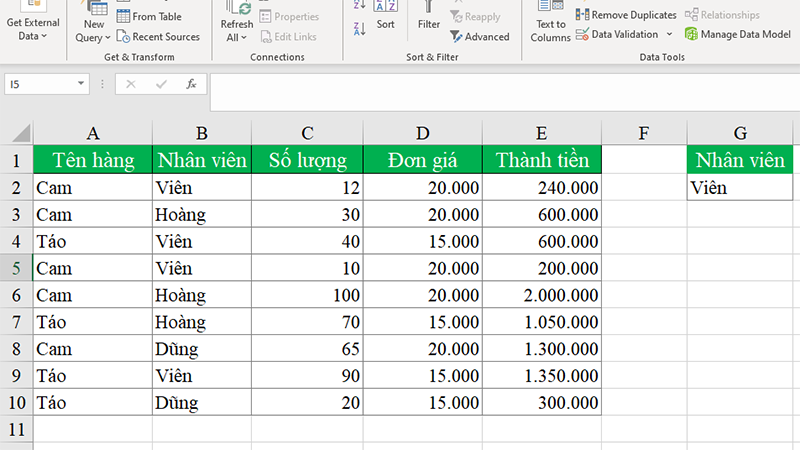Select column C header
The height and width of the screenshot is (450, 800).
point(307,133)
